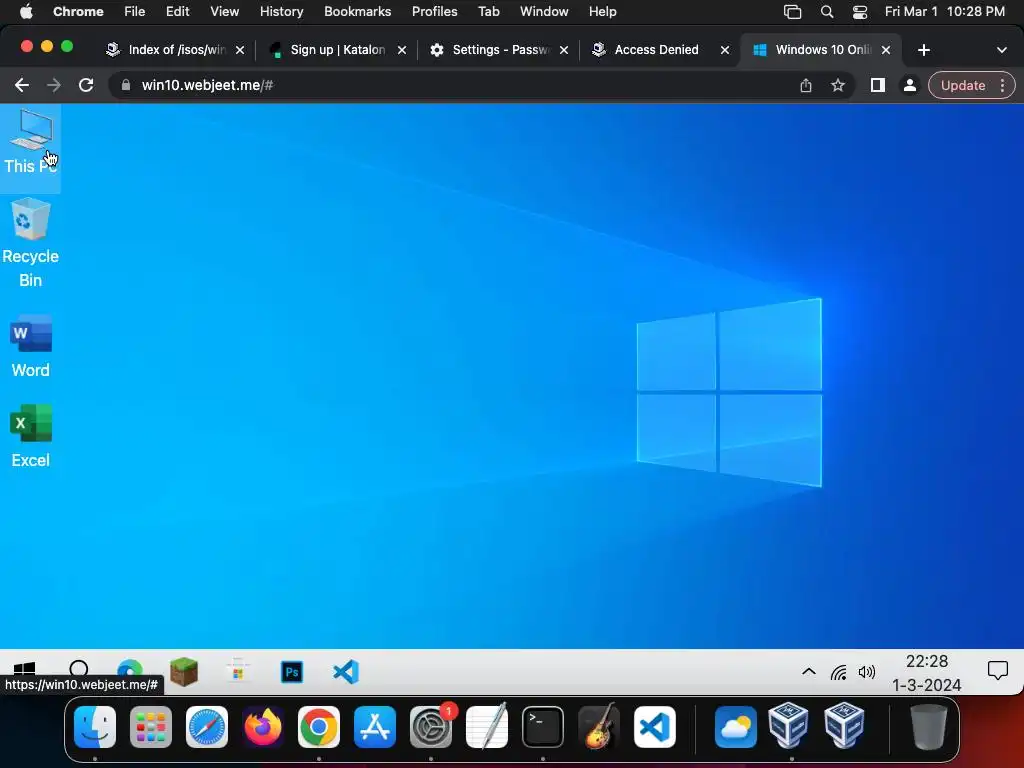Screen dimensions: 1024x768
Task: Open the Edit menu
Action: (178, 11)
